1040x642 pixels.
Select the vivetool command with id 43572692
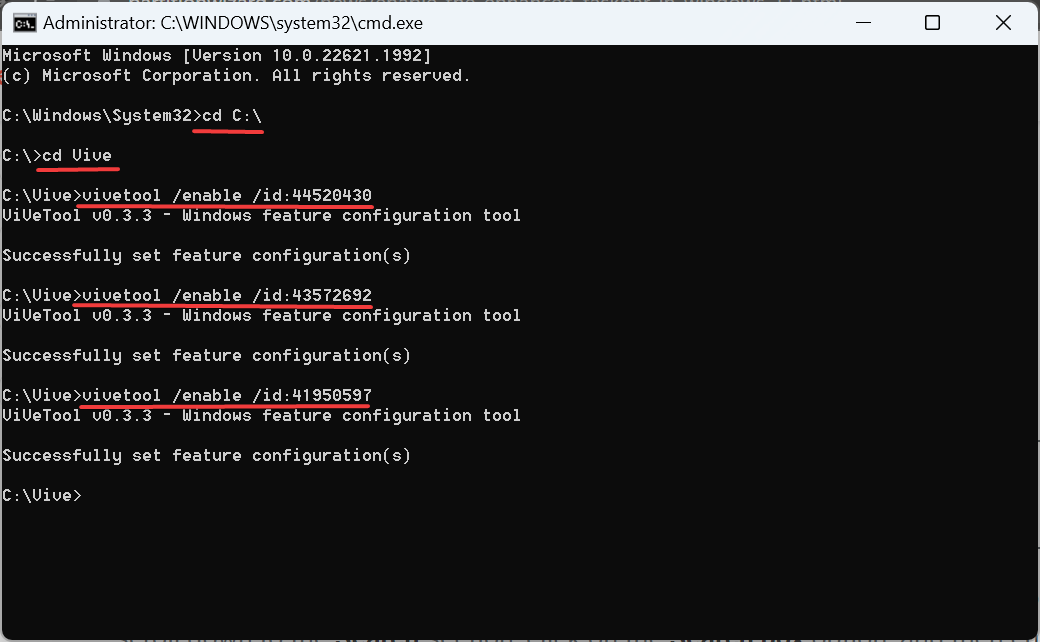(227, 296)
